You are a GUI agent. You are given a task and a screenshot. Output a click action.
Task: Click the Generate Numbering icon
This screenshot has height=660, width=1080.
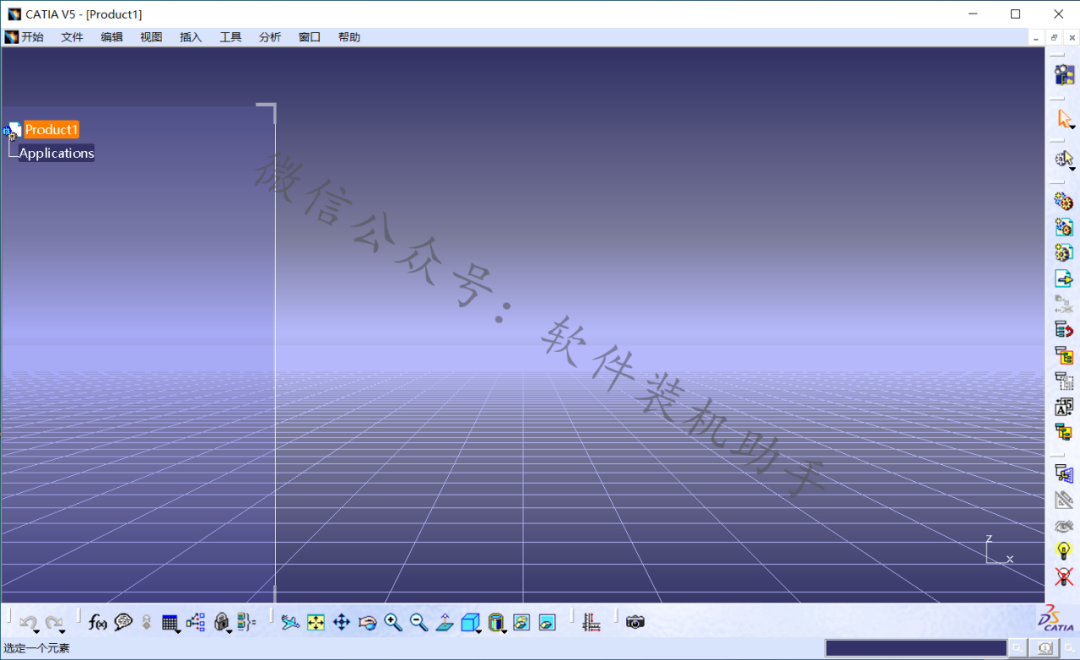(x=1063, y=407)
